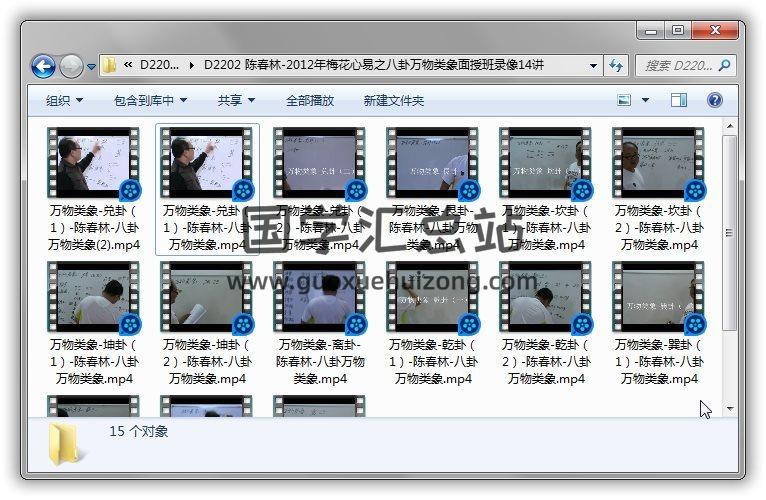This screenshot has height=500, width=766.
Task: Select video 万物类象-兑卦(1) 八卦万物类象(2).mp4 thumbnail
Action: click(x=93, y=163)
